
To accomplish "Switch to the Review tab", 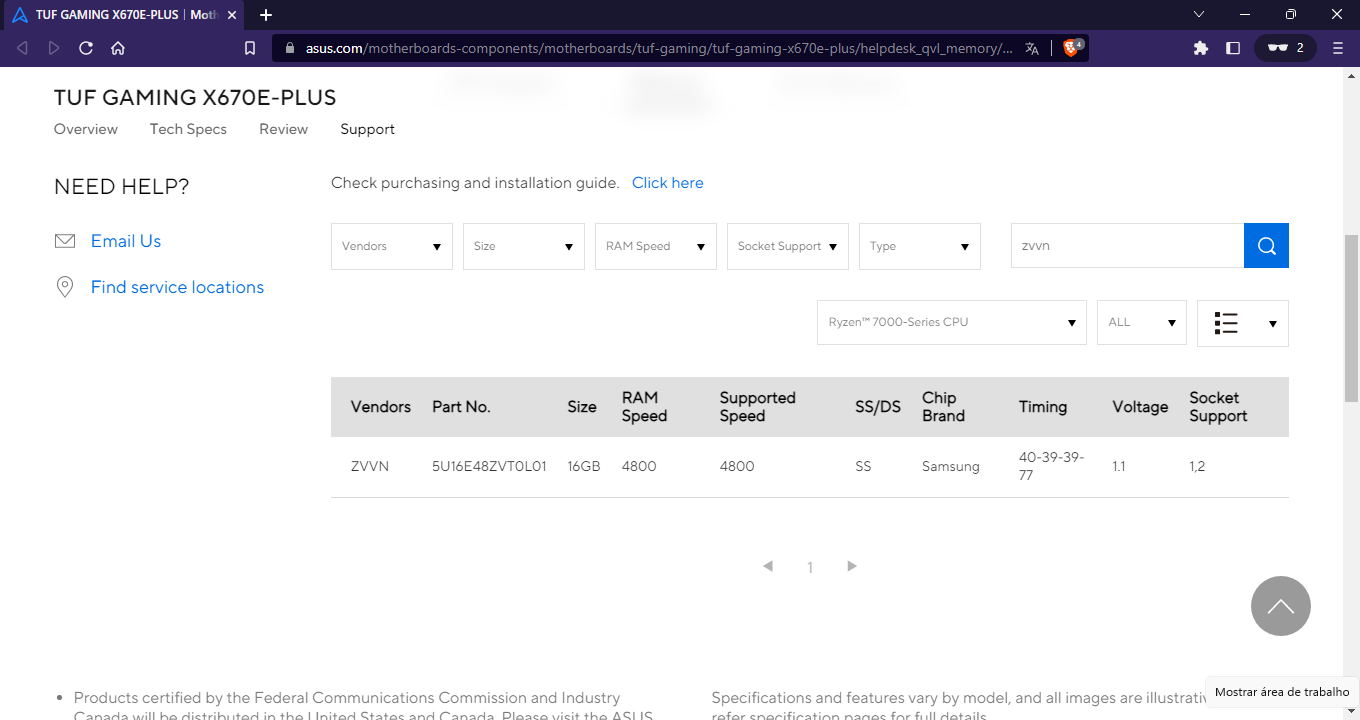I will pyautogui.click(x=283, y=129).
